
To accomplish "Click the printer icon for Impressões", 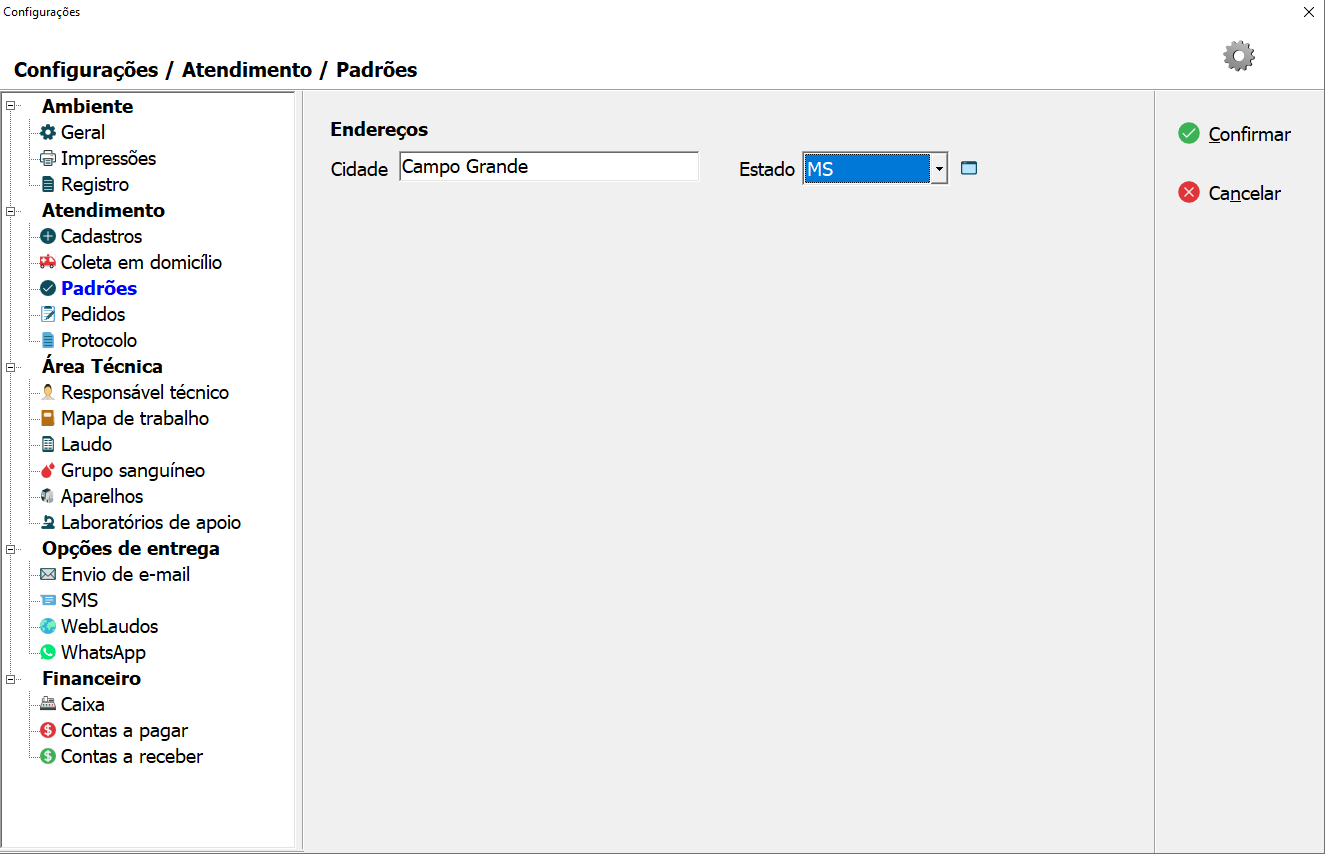I will (x=48, y=158).
